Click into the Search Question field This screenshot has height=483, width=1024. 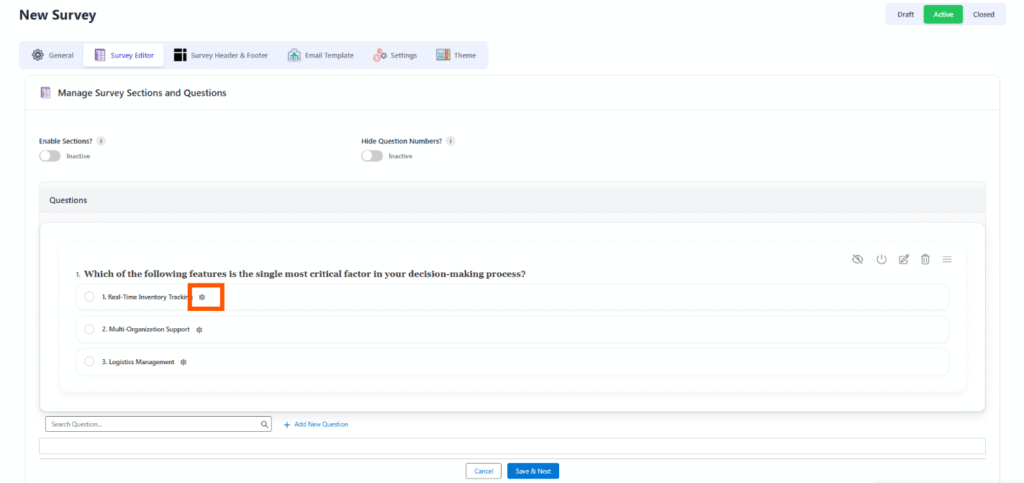150,424
